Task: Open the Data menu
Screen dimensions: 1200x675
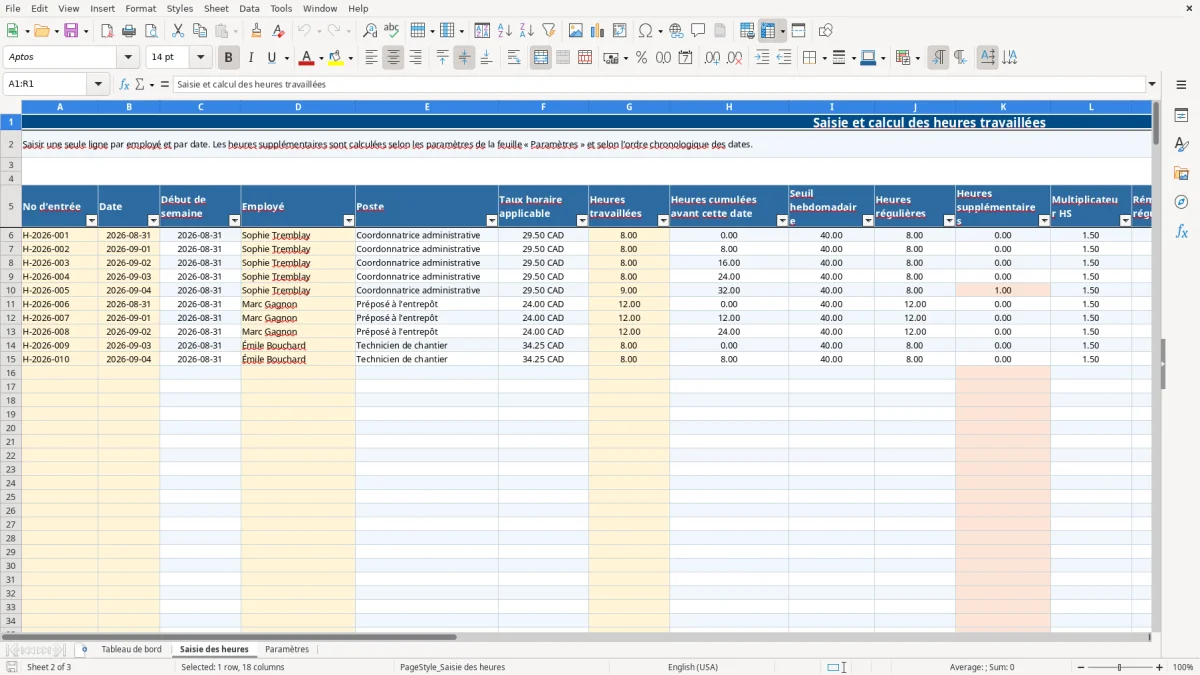Action: 249,8
